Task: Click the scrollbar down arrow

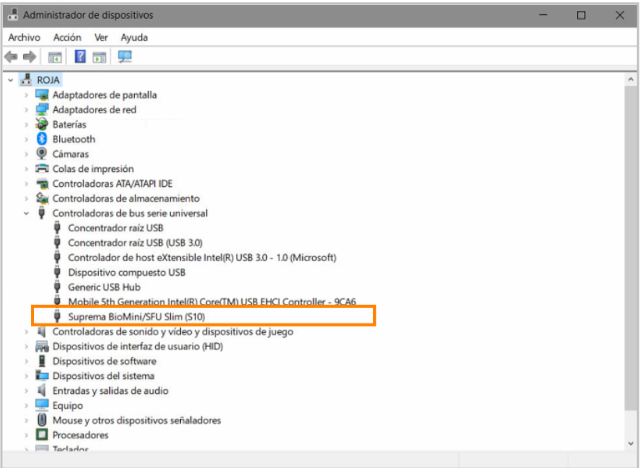Action: coord(631,444)
